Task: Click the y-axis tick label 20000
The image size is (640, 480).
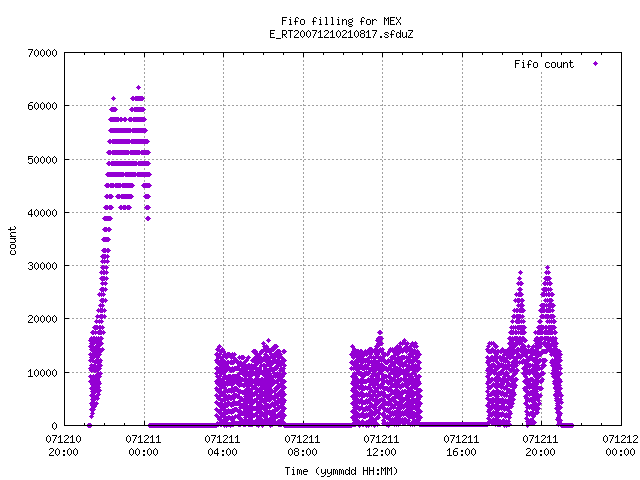Action: (42, 319)
